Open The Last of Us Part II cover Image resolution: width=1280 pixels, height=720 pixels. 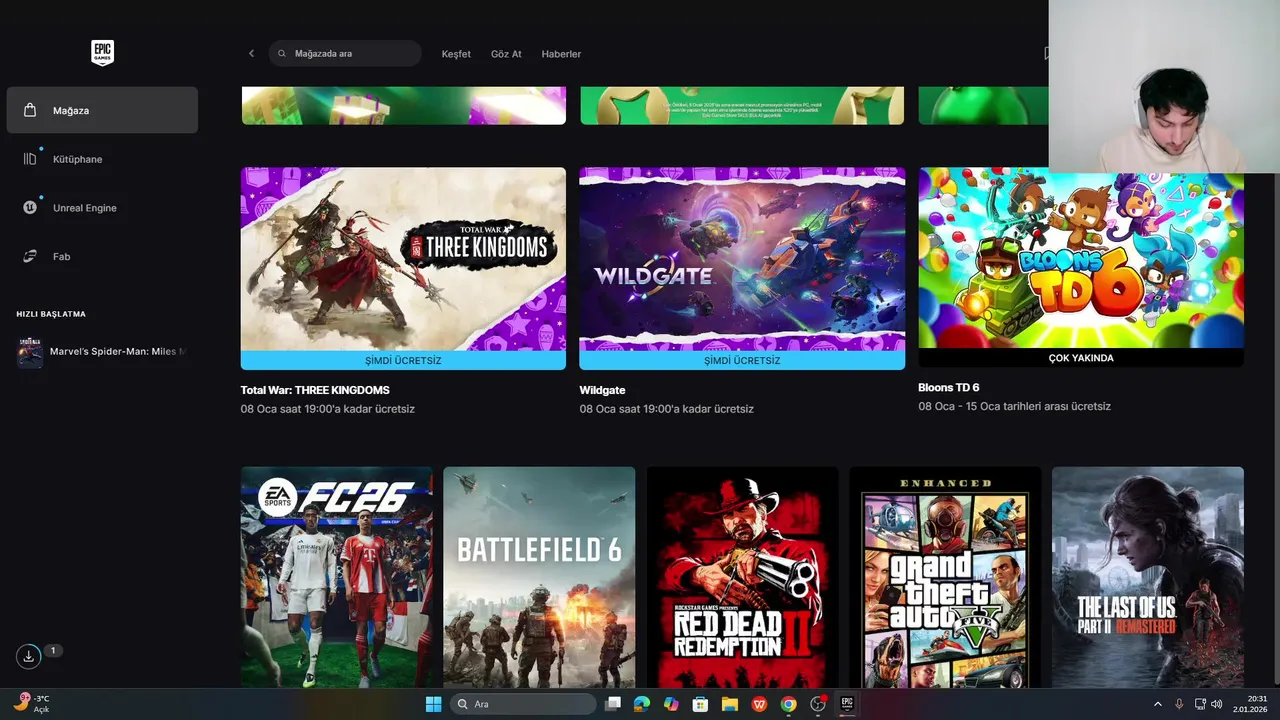coord(1148,577)
